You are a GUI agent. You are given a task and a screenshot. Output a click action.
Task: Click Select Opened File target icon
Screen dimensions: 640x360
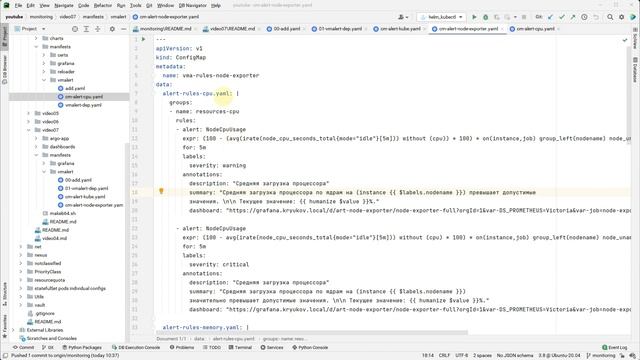pyautogui.click(x=75, y=29)
